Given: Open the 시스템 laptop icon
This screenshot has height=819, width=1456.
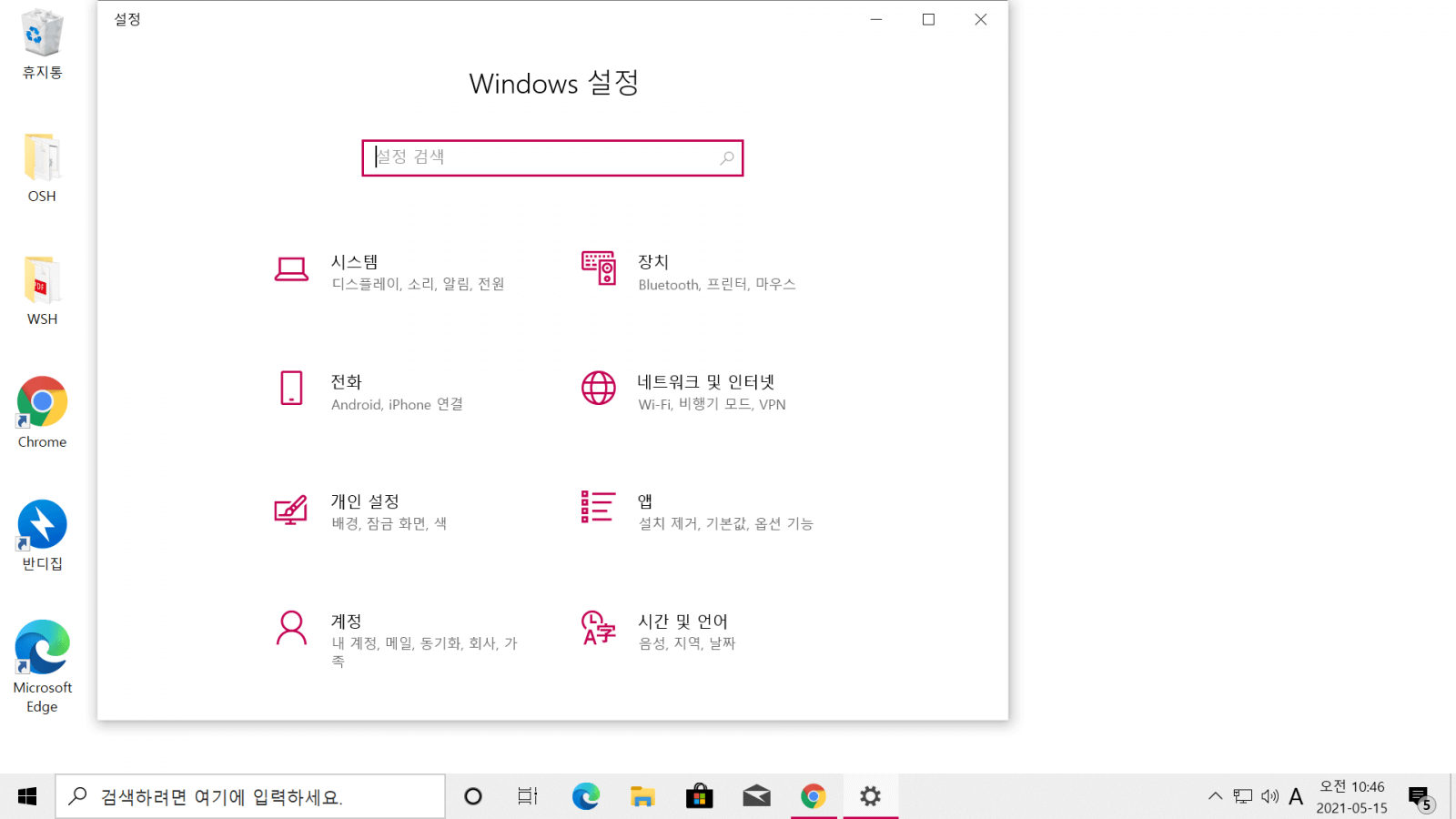Looking at the screenshot, I should pos(291,269).
